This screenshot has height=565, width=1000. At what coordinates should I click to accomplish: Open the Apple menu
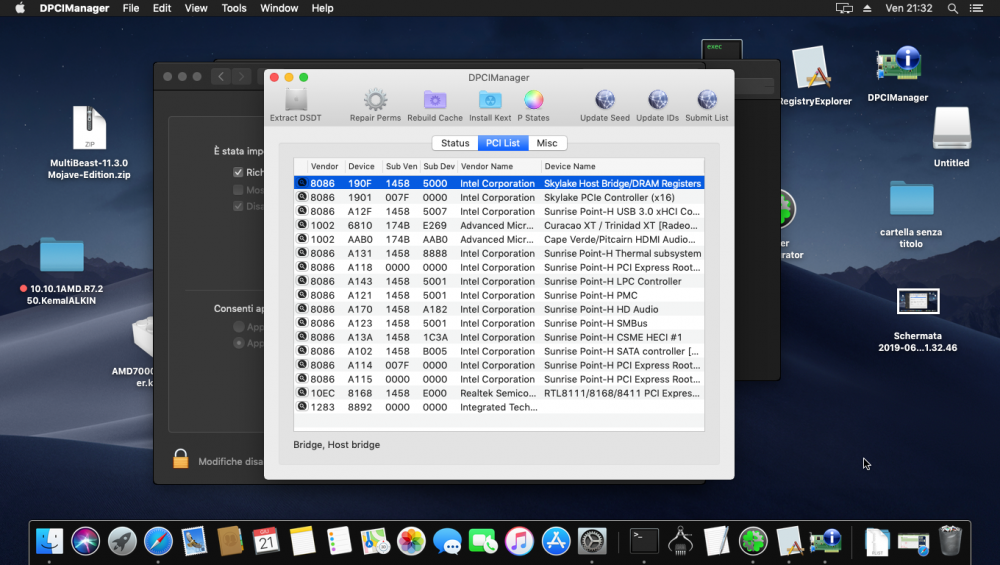pyautogui.click(x=20, y=8)
